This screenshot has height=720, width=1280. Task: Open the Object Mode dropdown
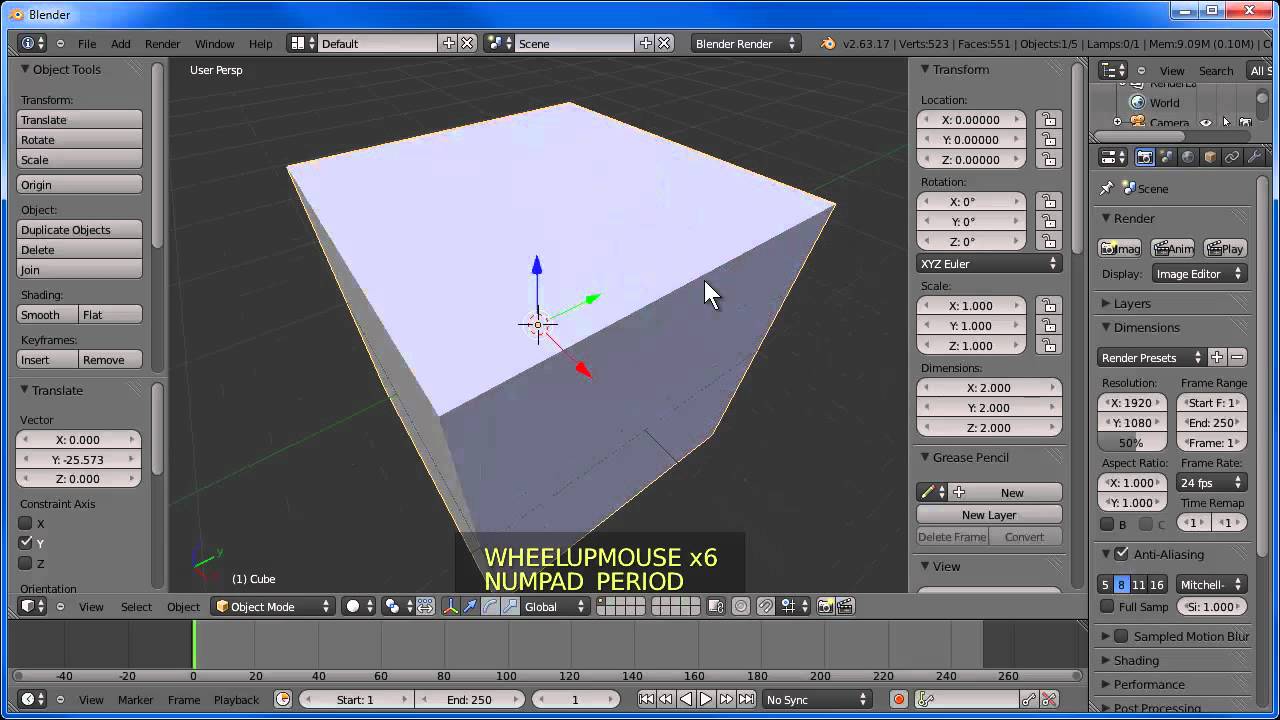[273, 606]
